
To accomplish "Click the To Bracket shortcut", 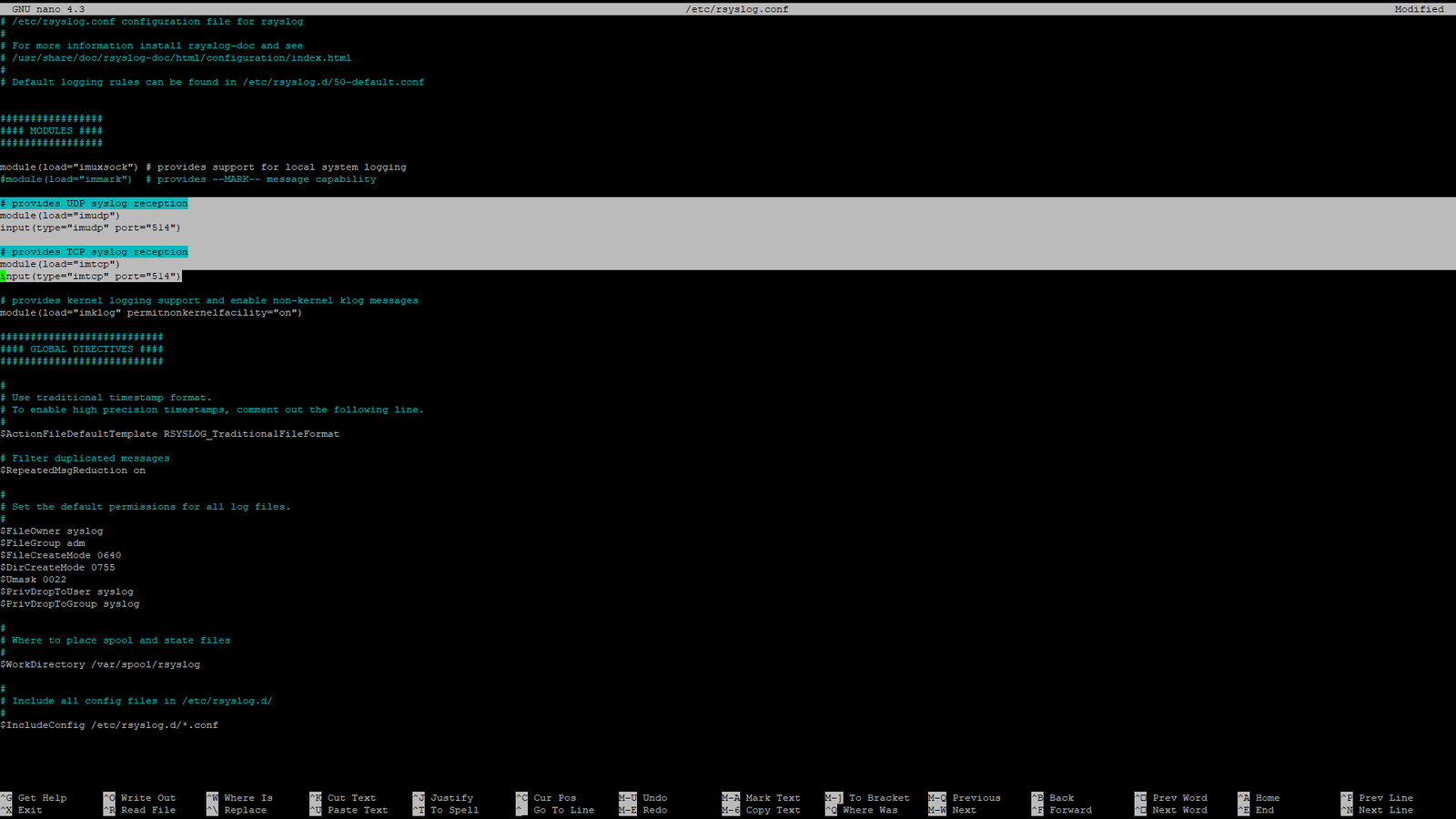I will point(876,797).
